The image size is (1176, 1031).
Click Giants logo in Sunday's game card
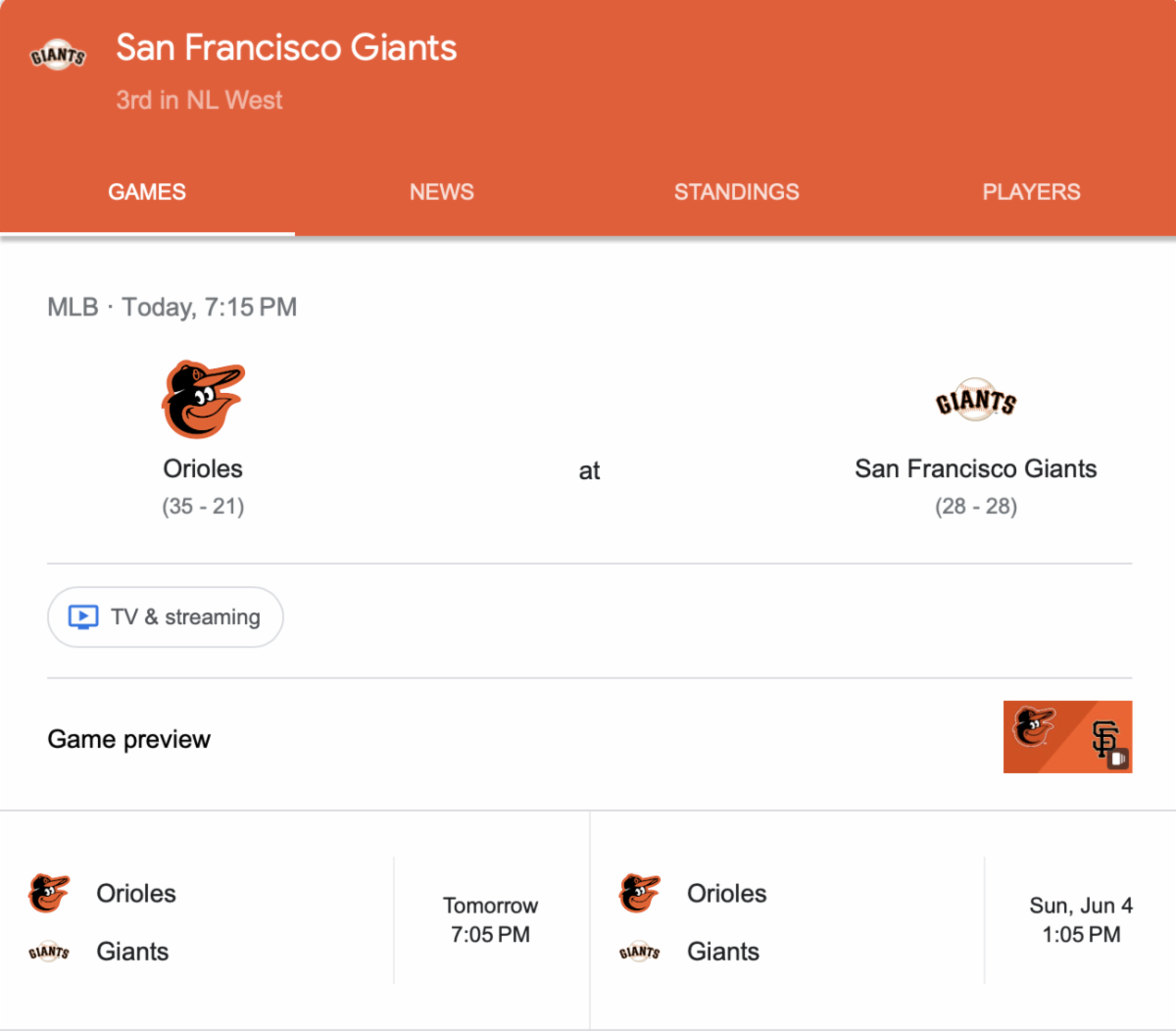coord(640,952)
